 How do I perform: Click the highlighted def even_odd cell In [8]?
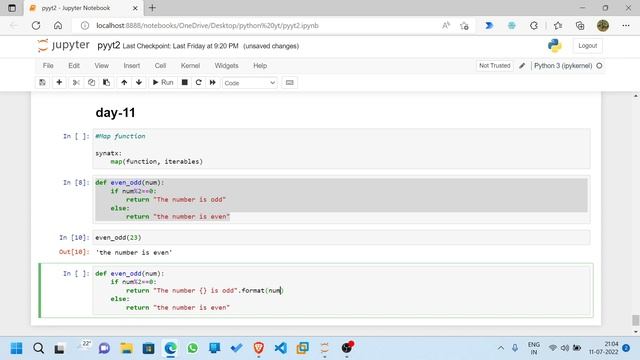[x=341, y=200]
